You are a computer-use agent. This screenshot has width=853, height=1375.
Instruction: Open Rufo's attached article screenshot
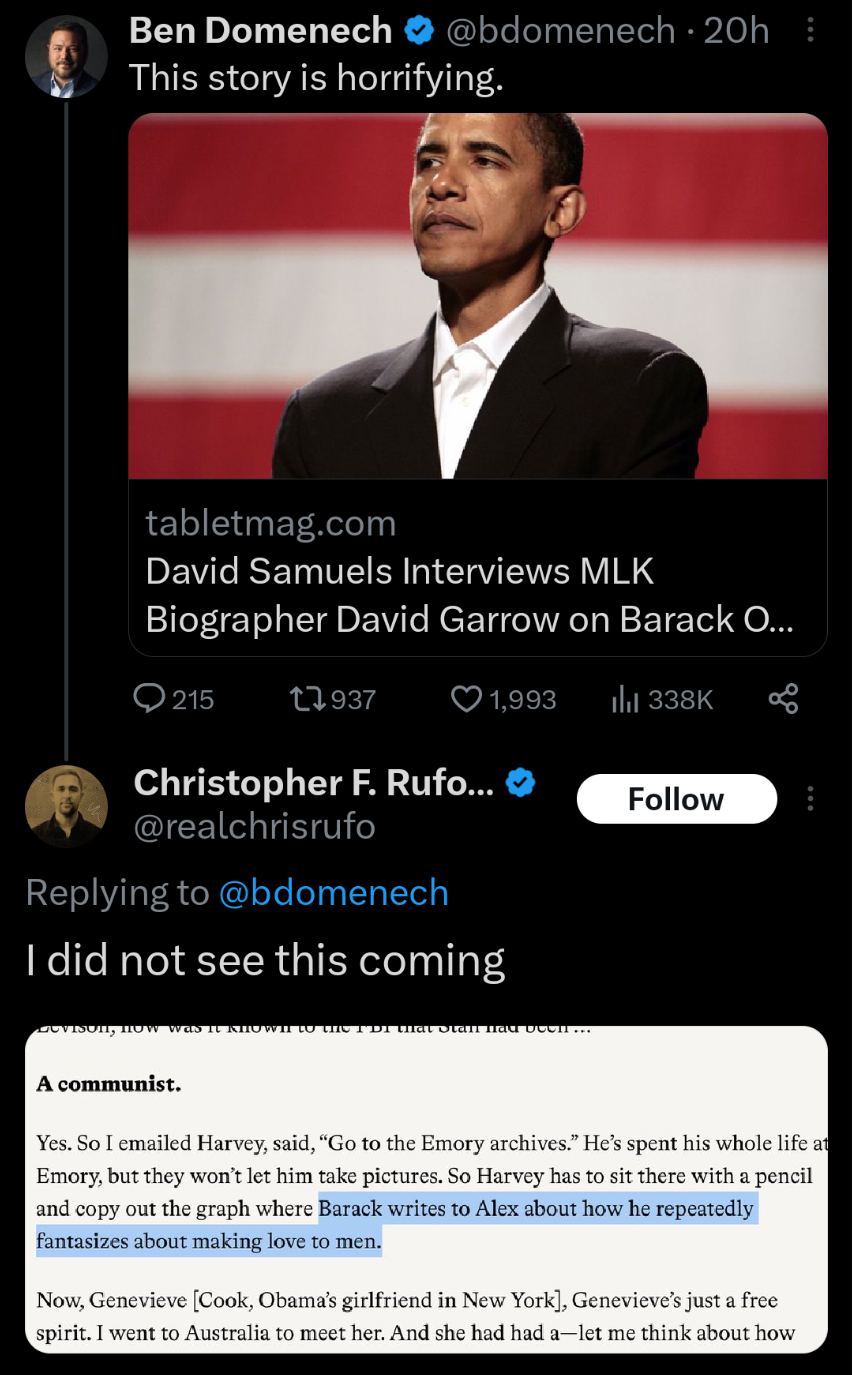[426, 1189]
